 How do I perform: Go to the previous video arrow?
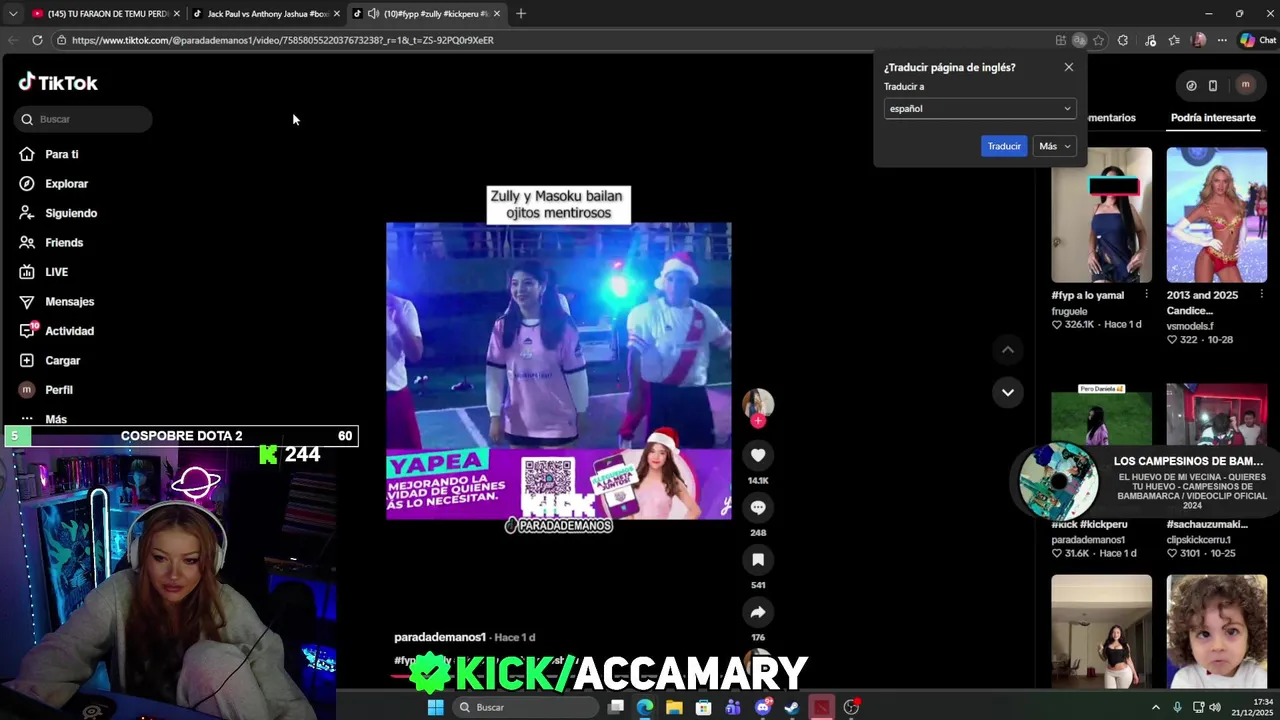(x=1008, y=349)
